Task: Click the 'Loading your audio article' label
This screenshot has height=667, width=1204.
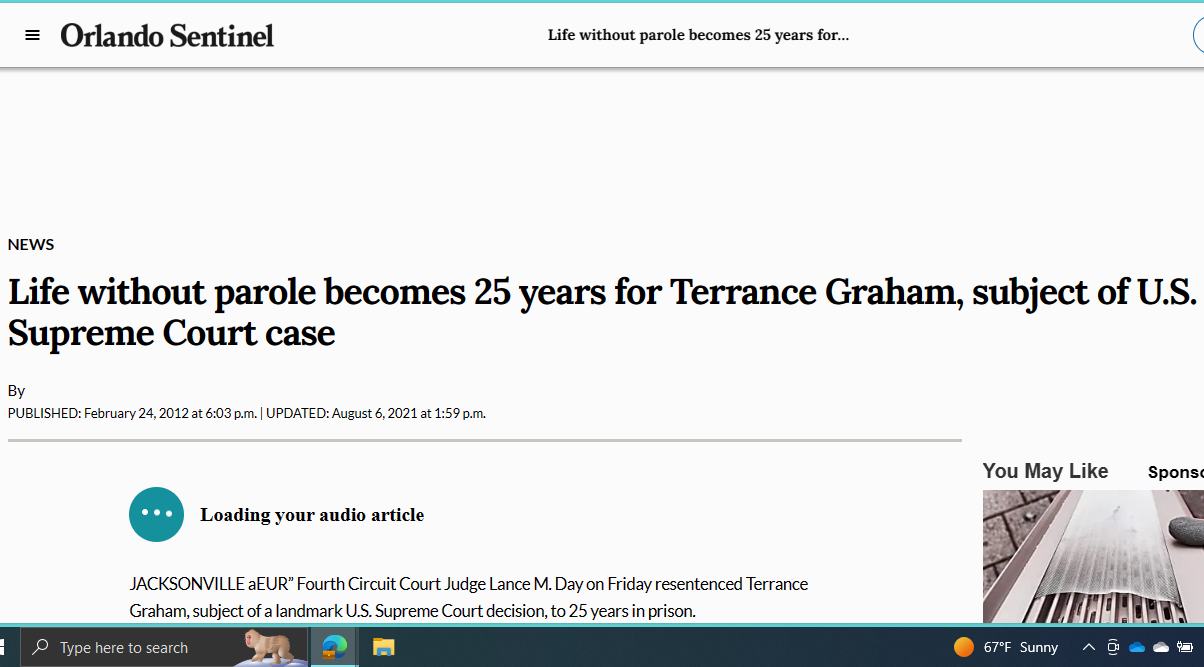Action: (312, 515)
